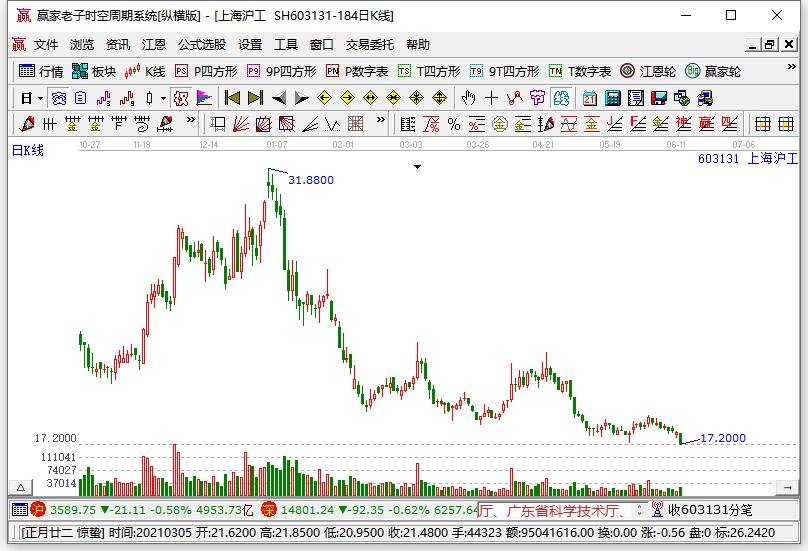This screenshot has height=551, width=808.
Task: Open the 板块 sector view
Action: pyautogui.click(x=94, y=71)
